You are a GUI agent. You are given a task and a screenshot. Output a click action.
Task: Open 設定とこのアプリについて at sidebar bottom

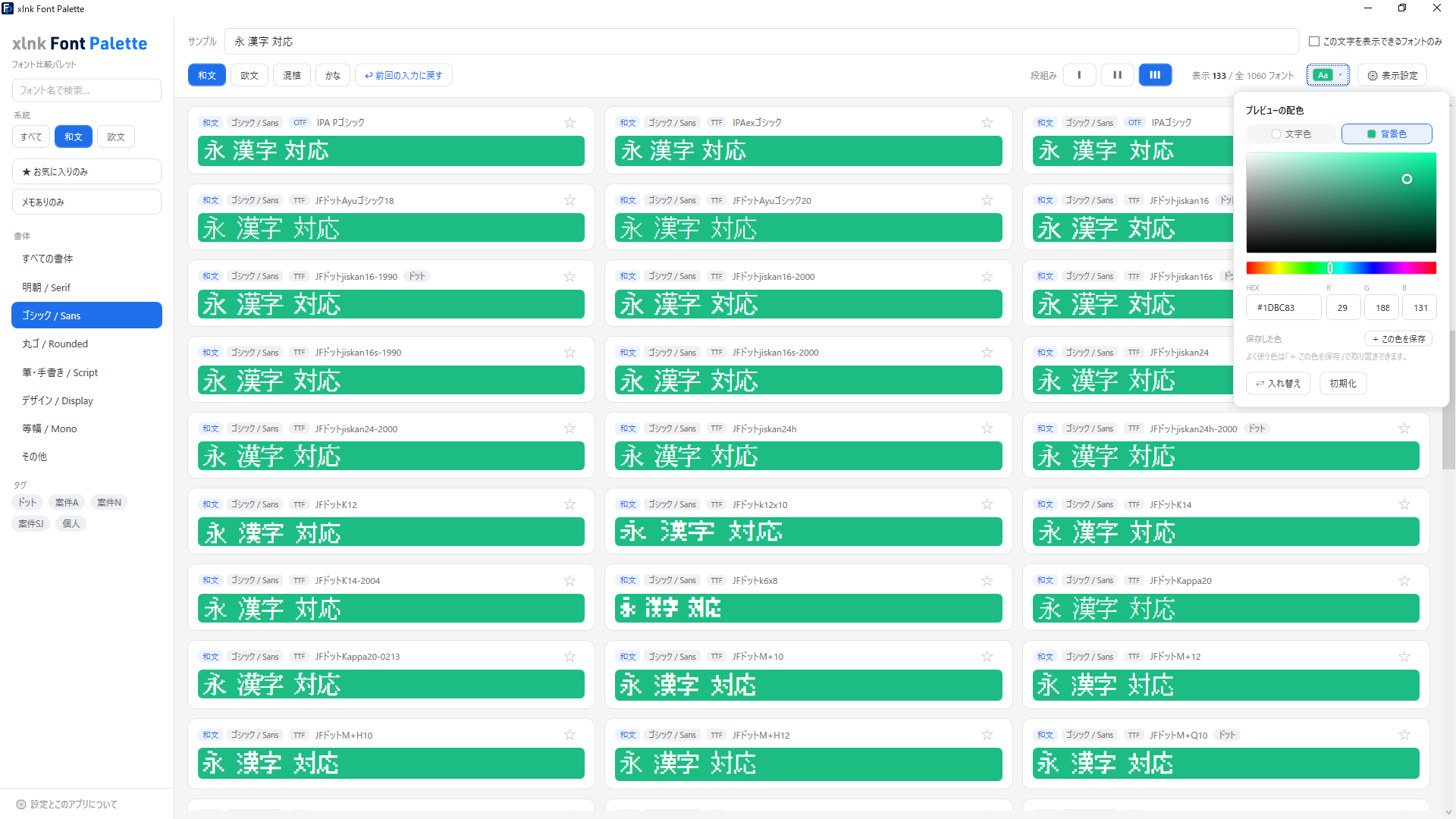[67, 804]
